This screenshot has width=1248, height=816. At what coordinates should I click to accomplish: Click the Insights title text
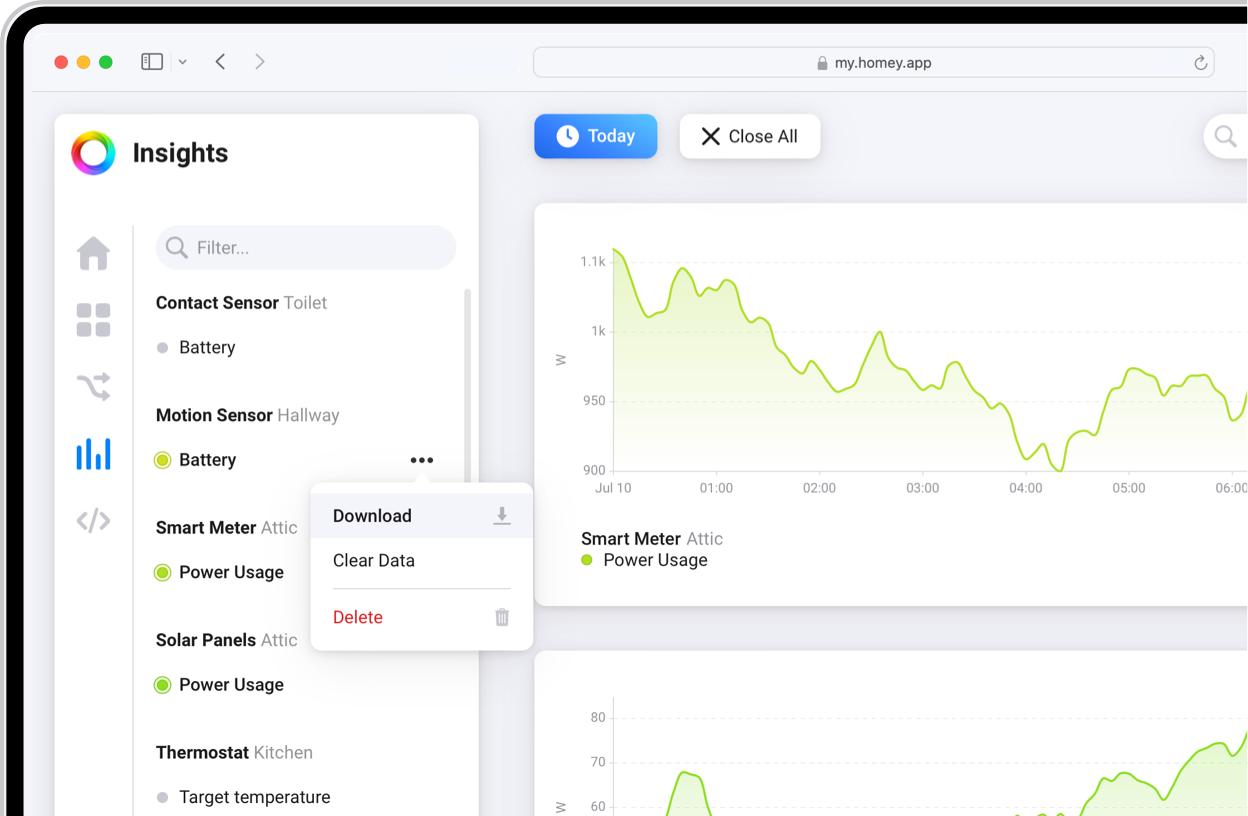point(180,153)
